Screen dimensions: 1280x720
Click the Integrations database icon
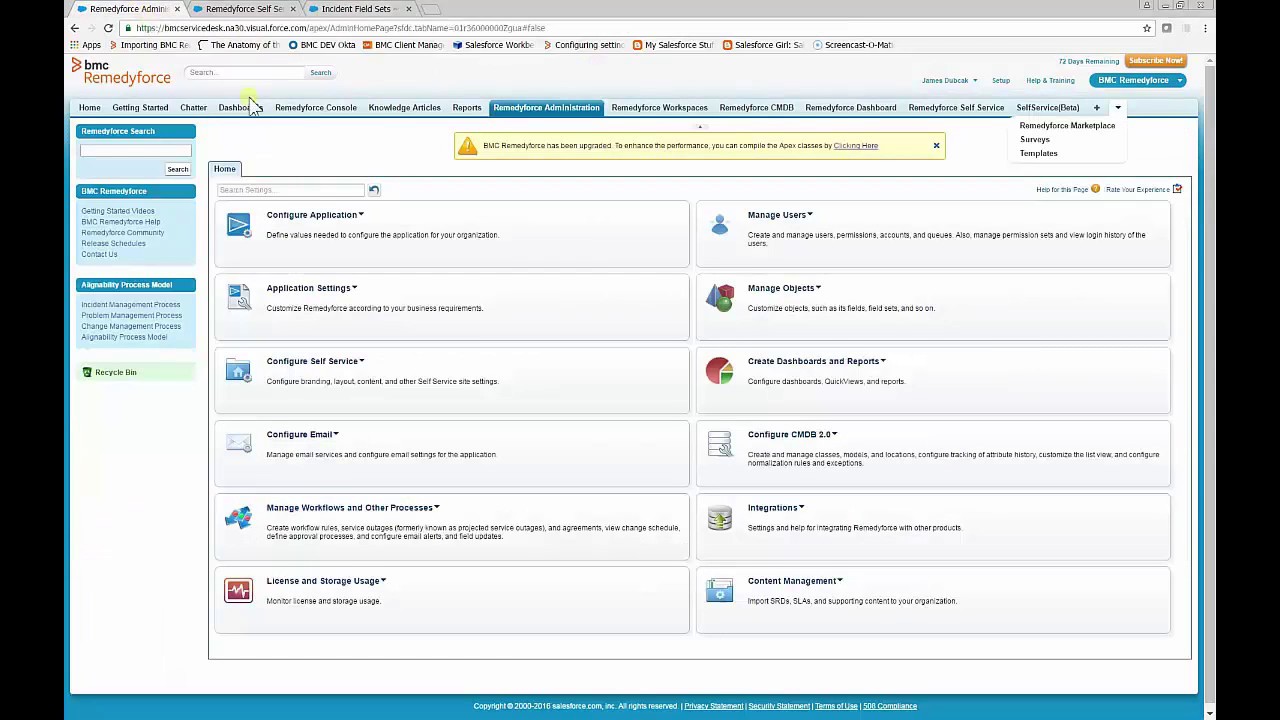pyautogui.click(x=719, y=517)
